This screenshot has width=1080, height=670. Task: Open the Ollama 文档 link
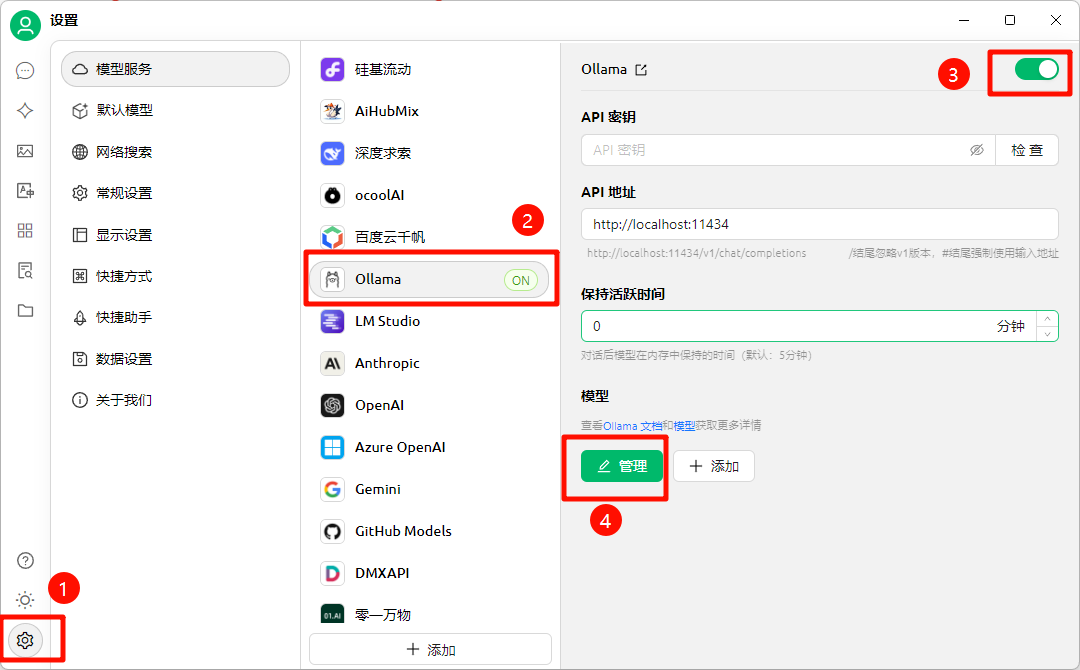(632, 426)
